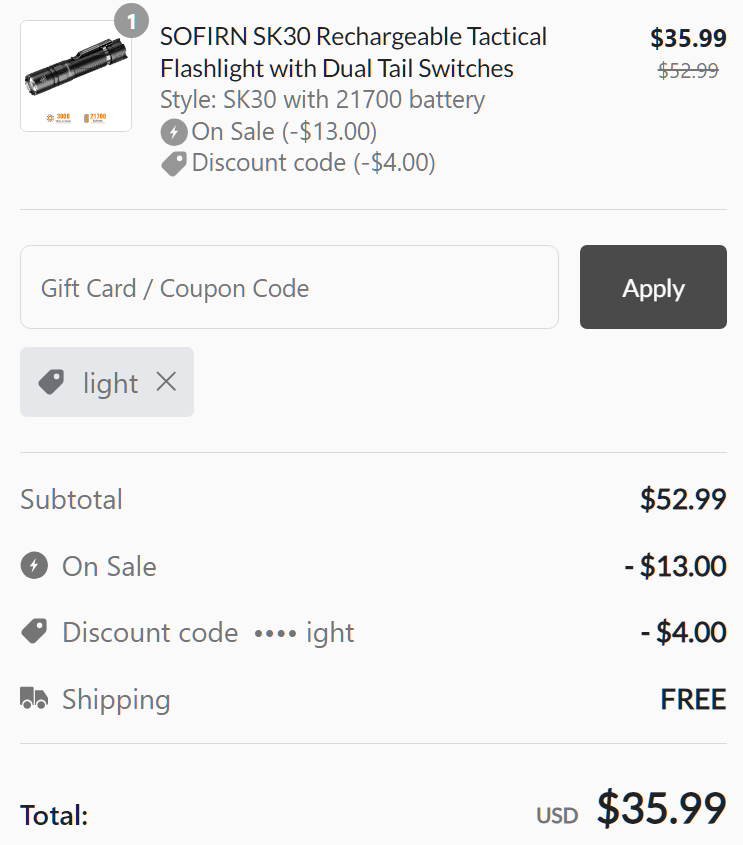Click the -$4.00 discount amount in summary
Viewport: 743px width, 845px height.
(683, 632)
